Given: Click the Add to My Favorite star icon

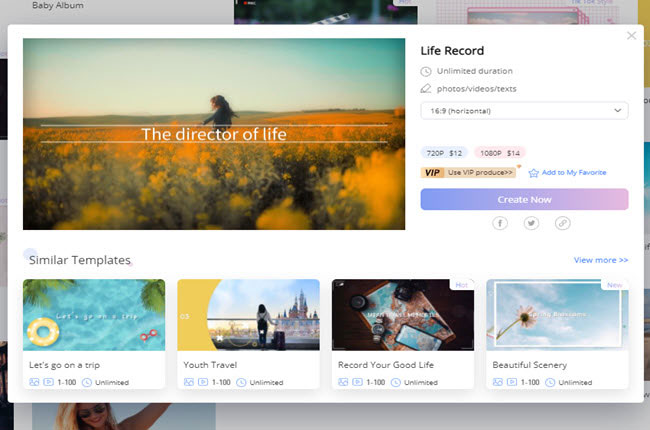Looking at the screenshot, I should [533, 173].
